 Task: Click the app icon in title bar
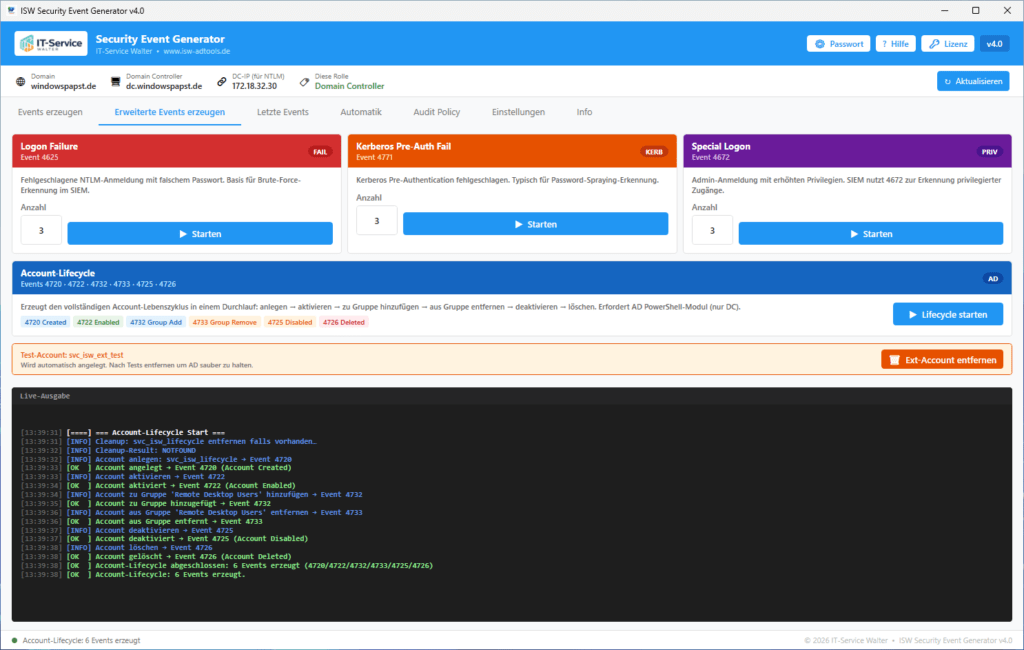coord(11,10)
